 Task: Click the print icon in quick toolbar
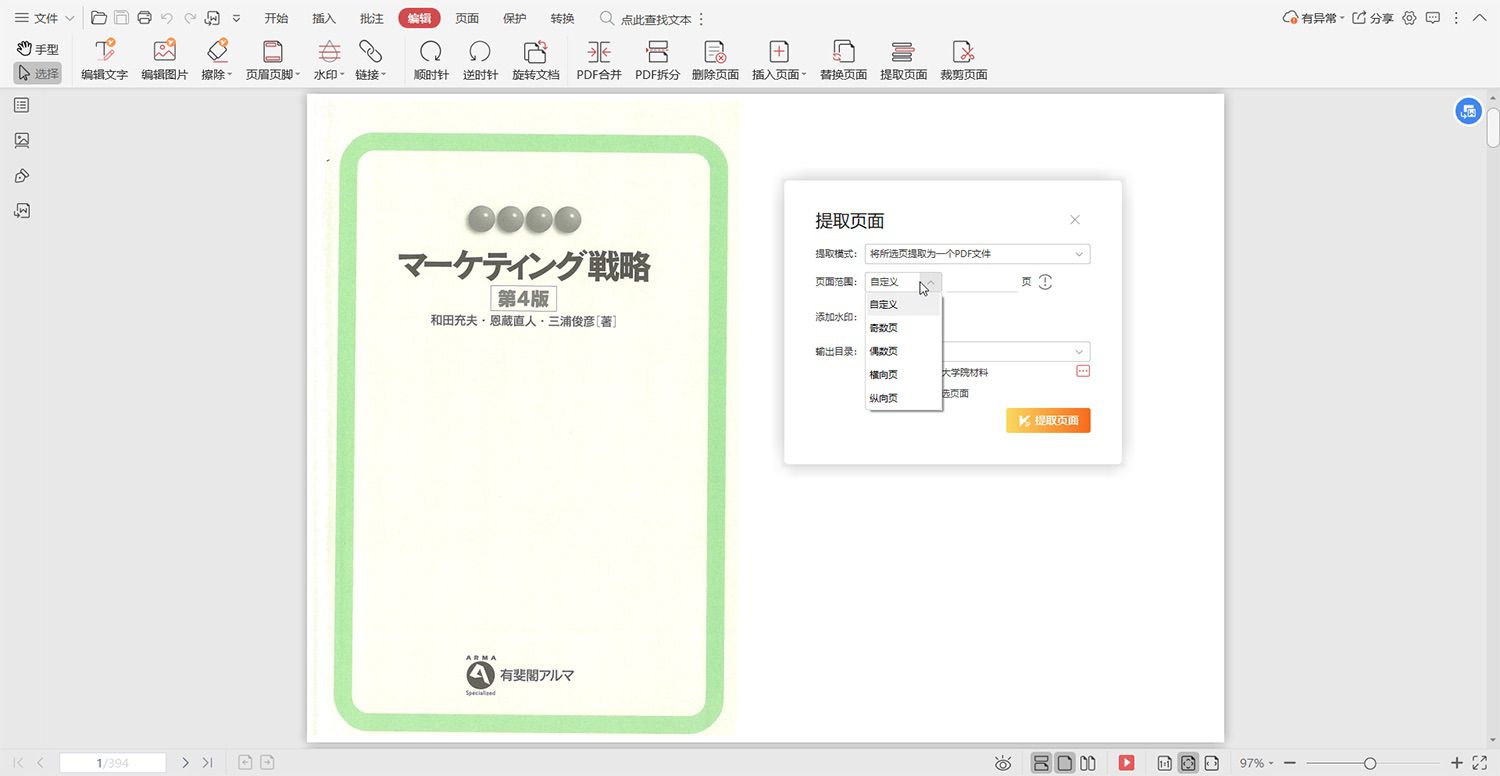[x=144, y=18]
